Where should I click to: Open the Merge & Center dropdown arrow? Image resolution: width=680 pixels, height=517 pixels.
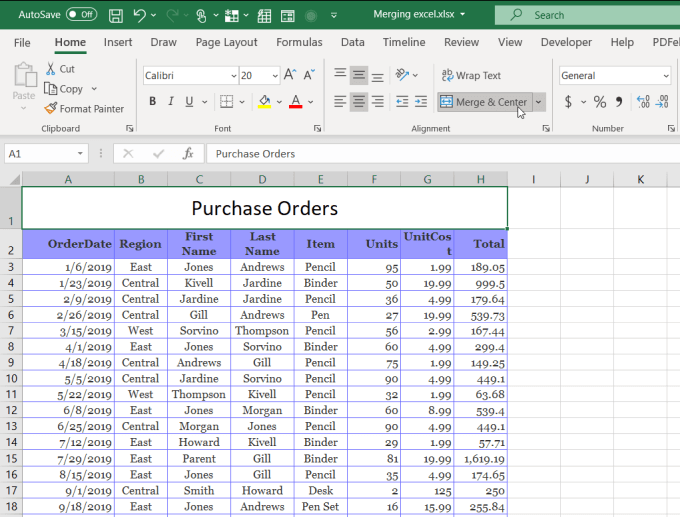(x=539, y=102)
